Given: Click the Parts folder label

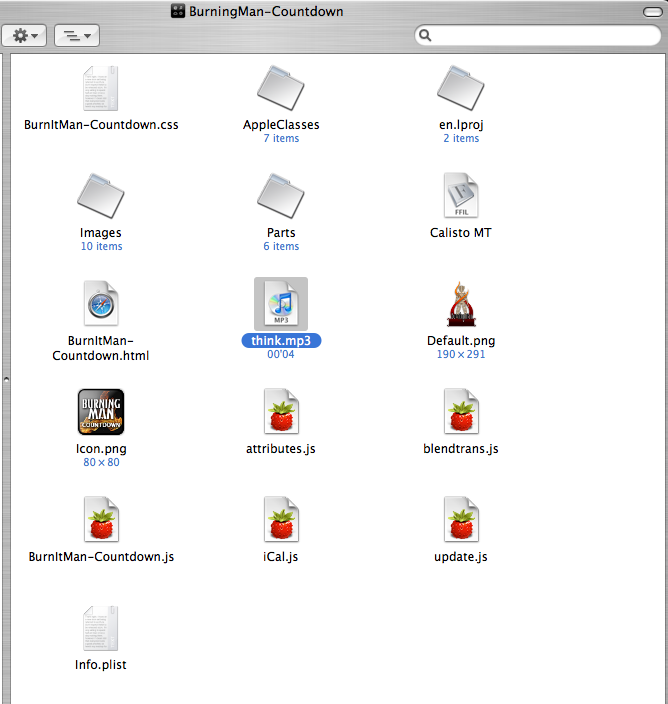Looking at the screenshot, I should 281,233.
